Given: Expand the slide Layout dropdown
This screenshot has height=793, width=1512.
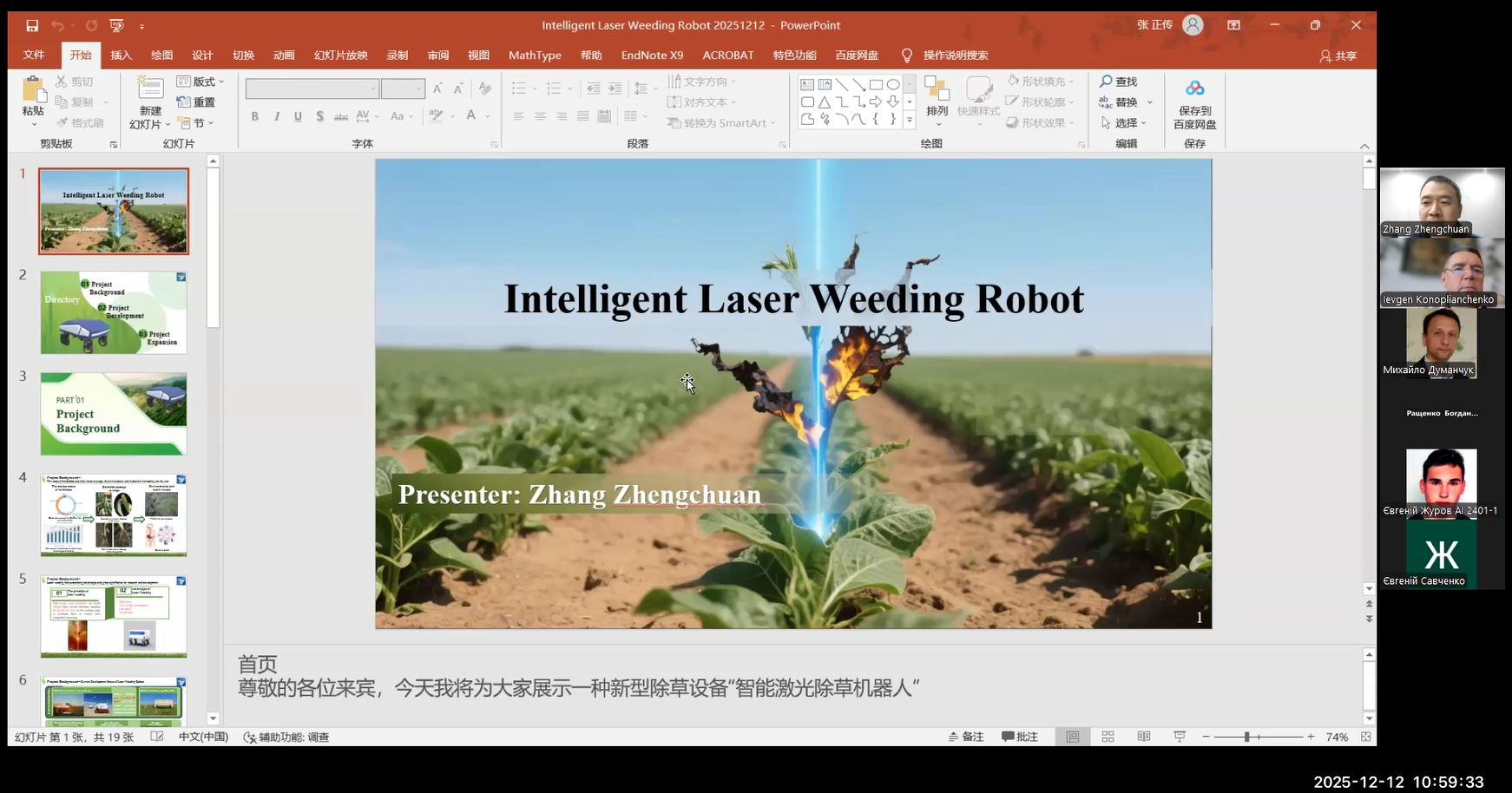Looking at the screenshot, I should (x=201, y=81).
